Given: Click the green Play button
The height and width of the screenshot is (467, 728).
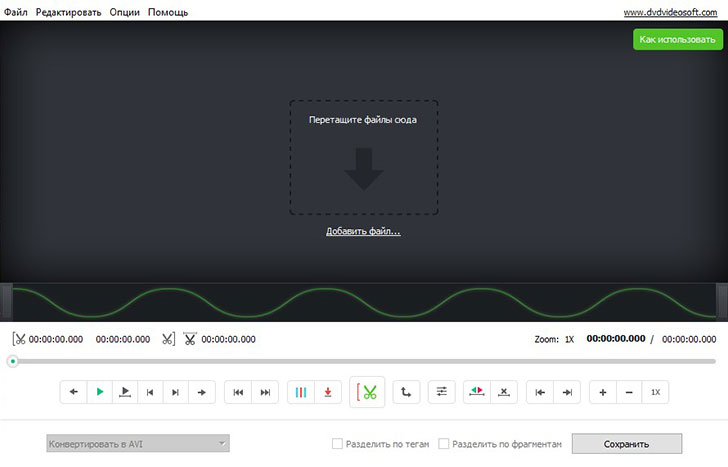Looking at the screenshot, I should (x=100, y=393).
